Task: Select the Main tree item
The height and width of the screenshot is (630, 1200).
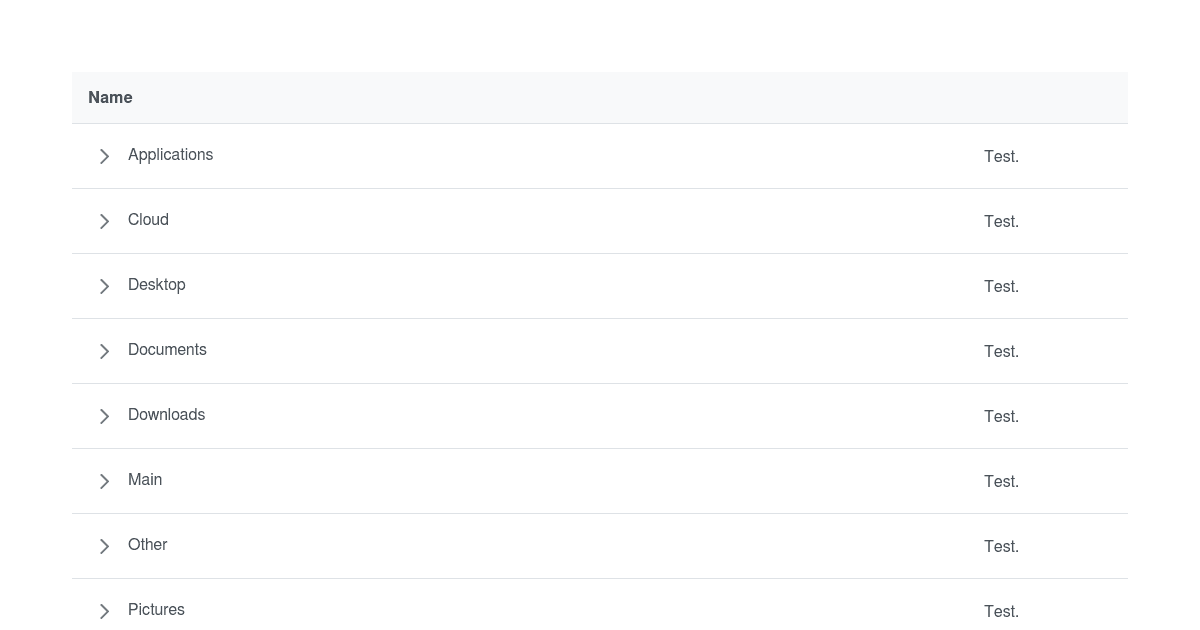Action: pyautogui.click(x=145, y=480)
